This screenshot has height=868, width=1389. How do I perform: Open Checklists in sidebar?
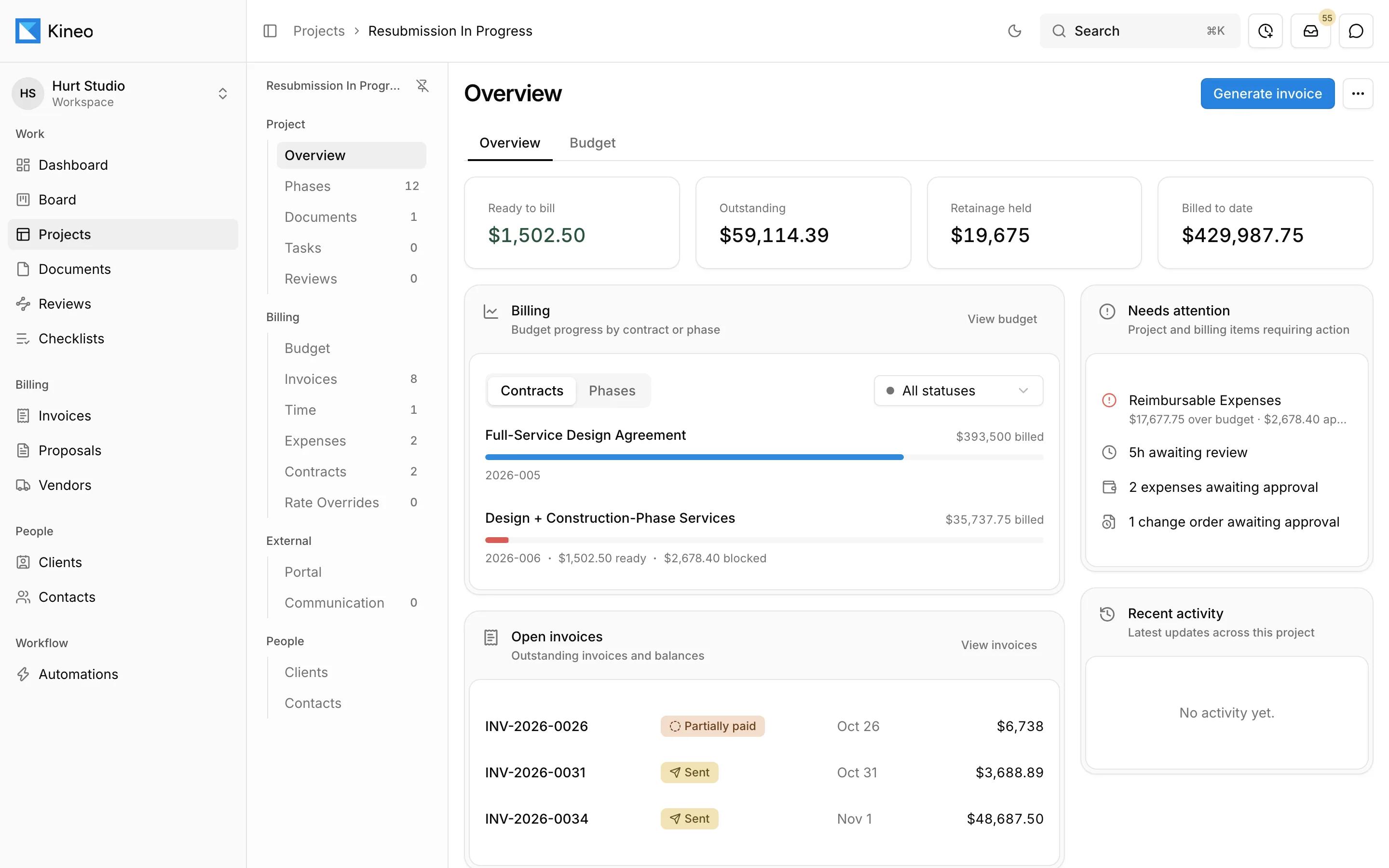point(123,339)
